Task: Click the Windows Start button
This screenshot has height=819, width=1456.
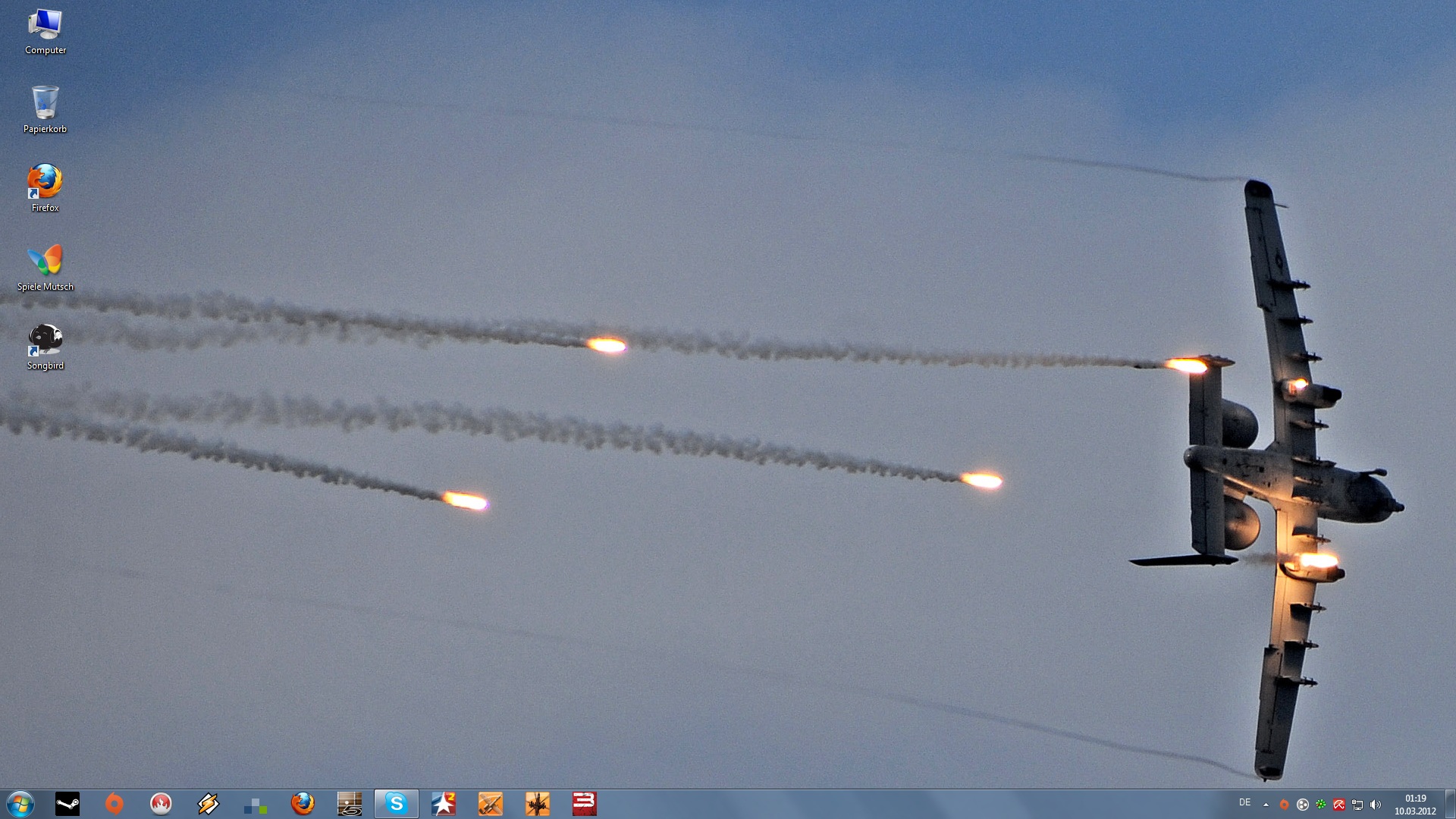Action: (x=20, y=804)
